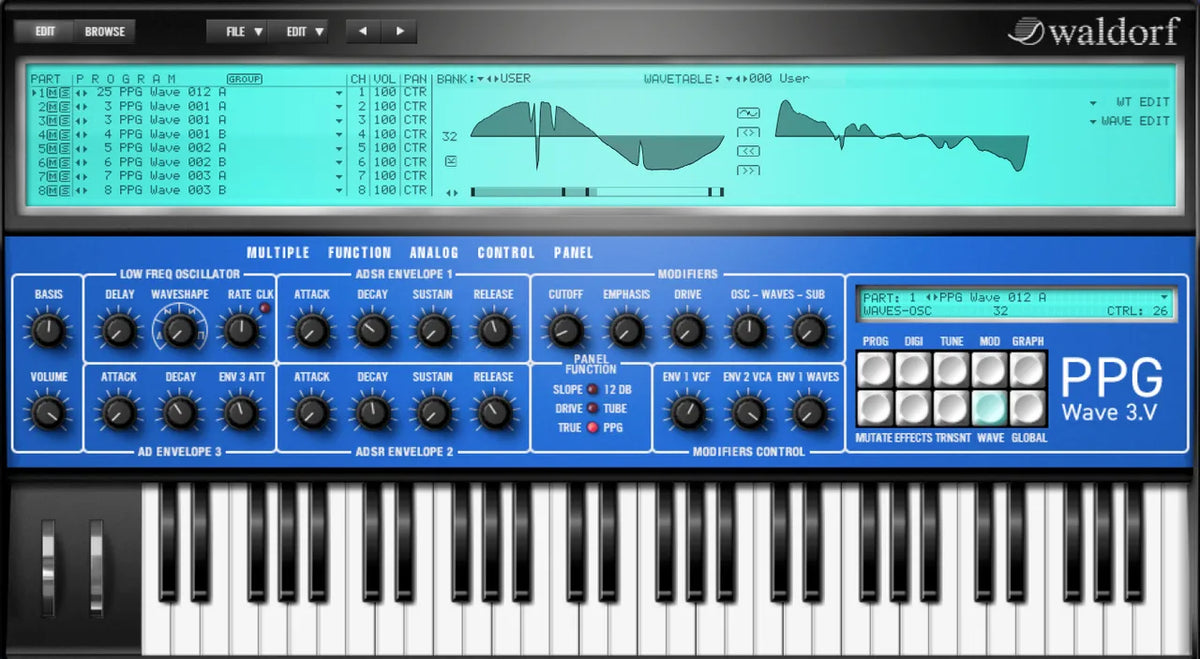Click the wave shift-left icon beside the waveform display

747,151
